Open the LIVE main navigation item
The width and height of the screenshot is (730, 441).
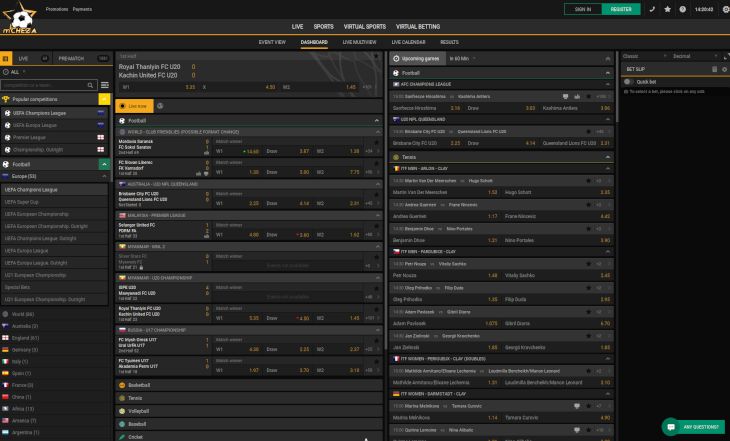click(297, 27)
